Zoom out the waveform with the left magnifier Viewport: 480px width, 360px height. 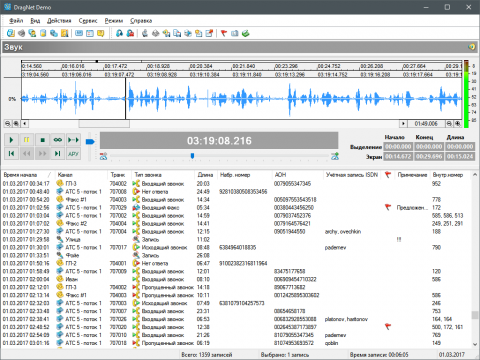pos(7,124)
